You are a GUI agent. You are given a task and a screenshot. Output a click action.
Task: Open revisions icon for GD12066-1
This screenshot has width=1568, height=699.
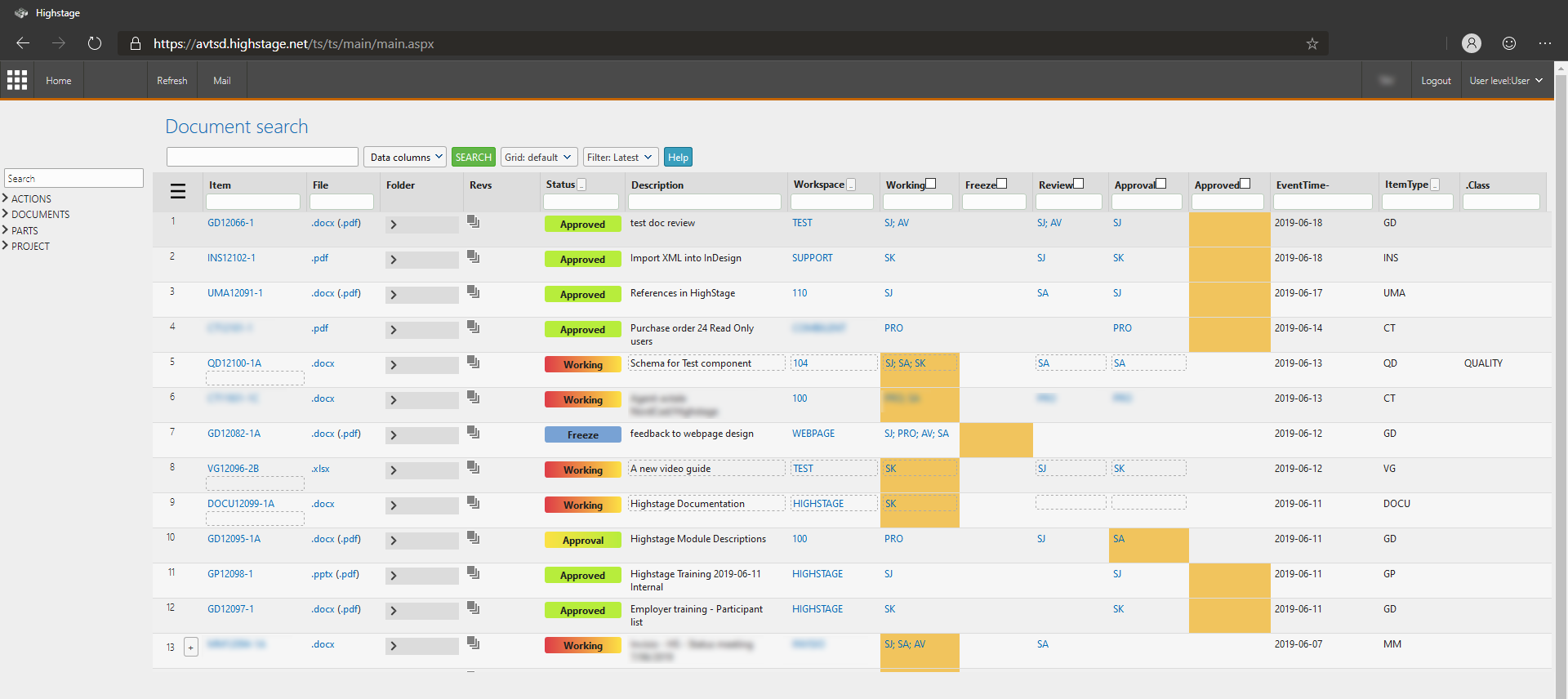click(x=473, y=221)
